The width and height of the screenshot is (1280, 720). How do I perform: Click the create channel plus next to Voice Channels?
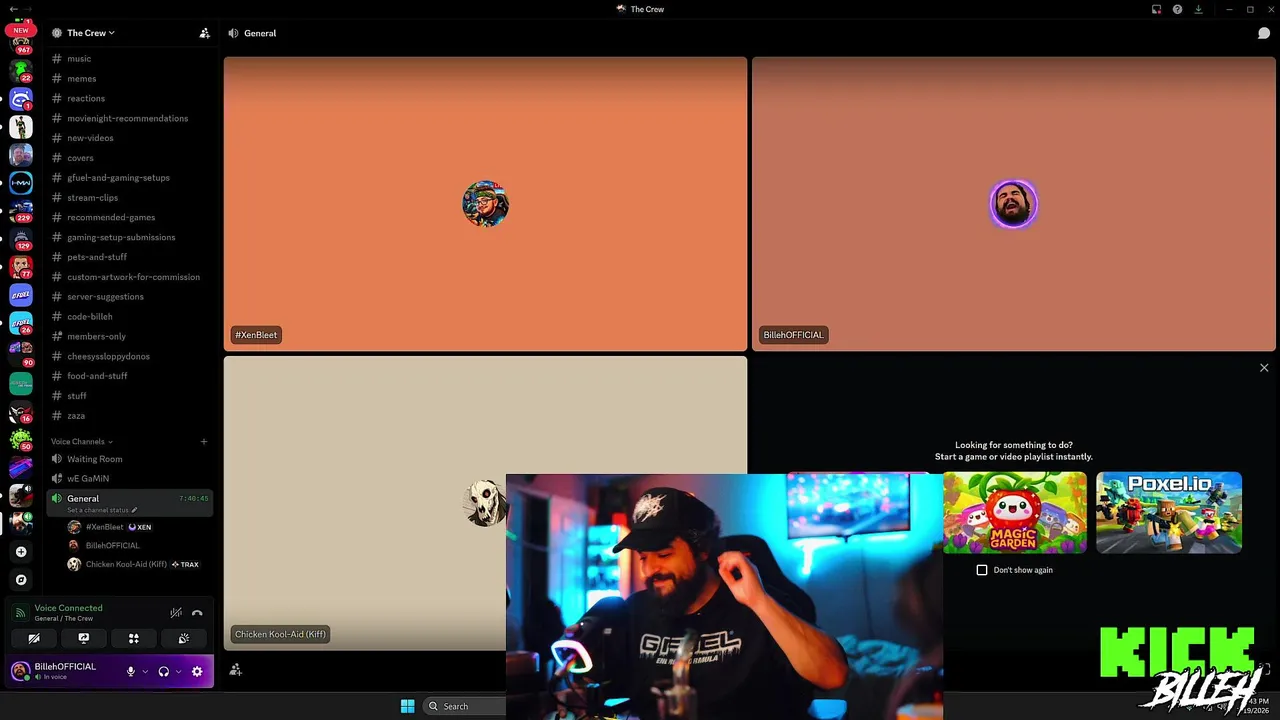203,441
